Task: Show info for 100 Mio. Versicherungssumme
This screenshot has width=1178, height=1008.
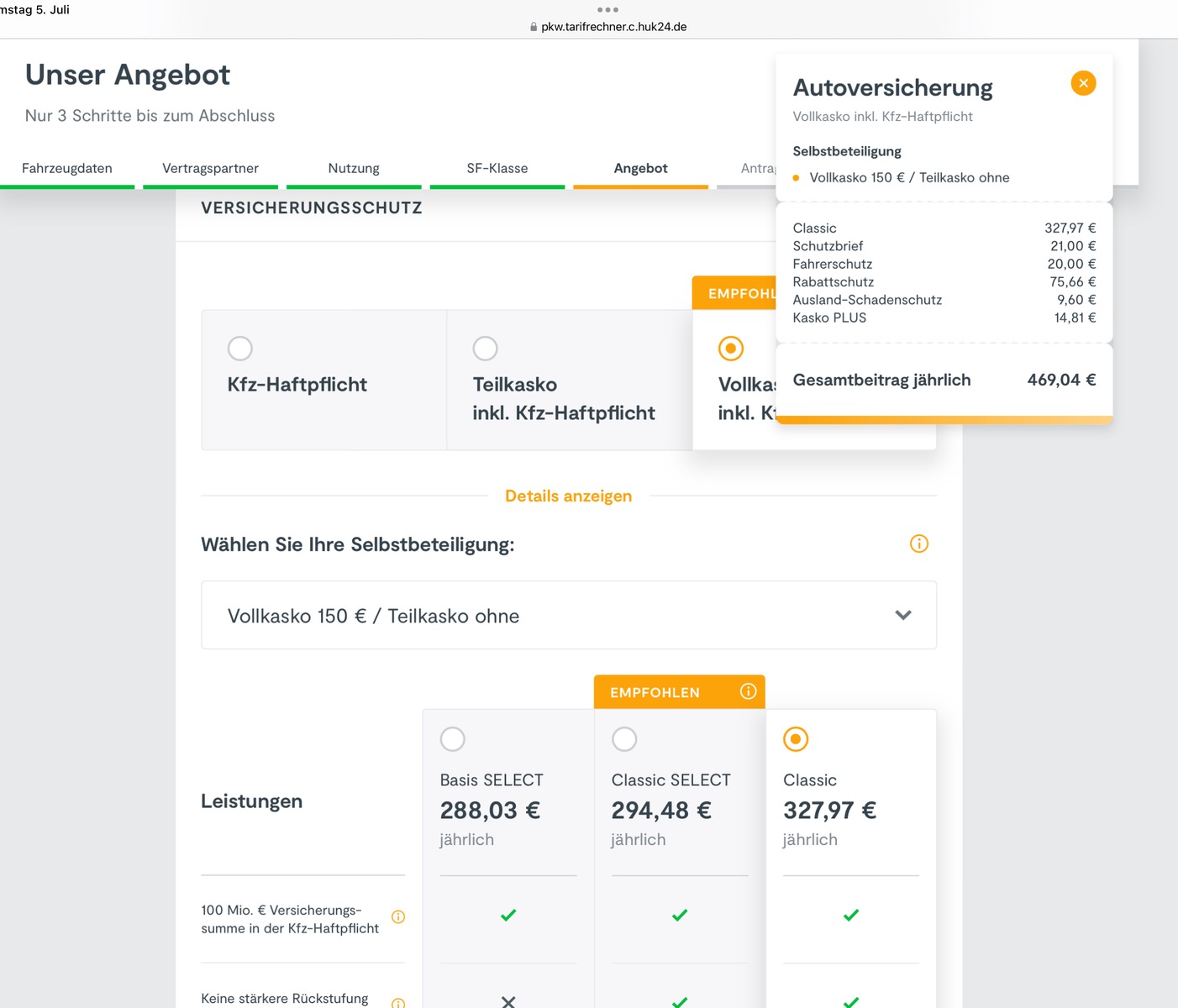Action: (x=398, y=917)
